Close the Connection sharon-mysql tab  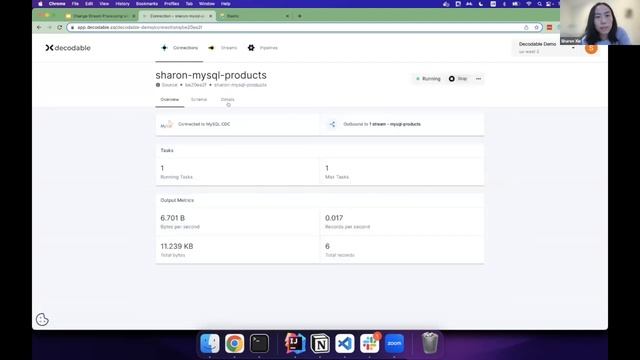point(211,16)
